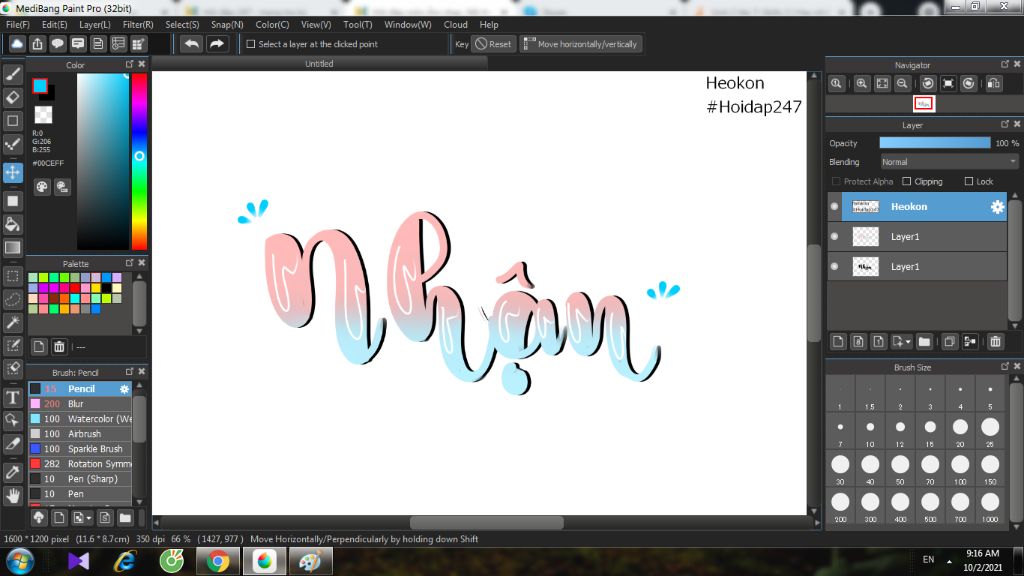
Task: Select the Watercolor brush
Action: point(80,419)
